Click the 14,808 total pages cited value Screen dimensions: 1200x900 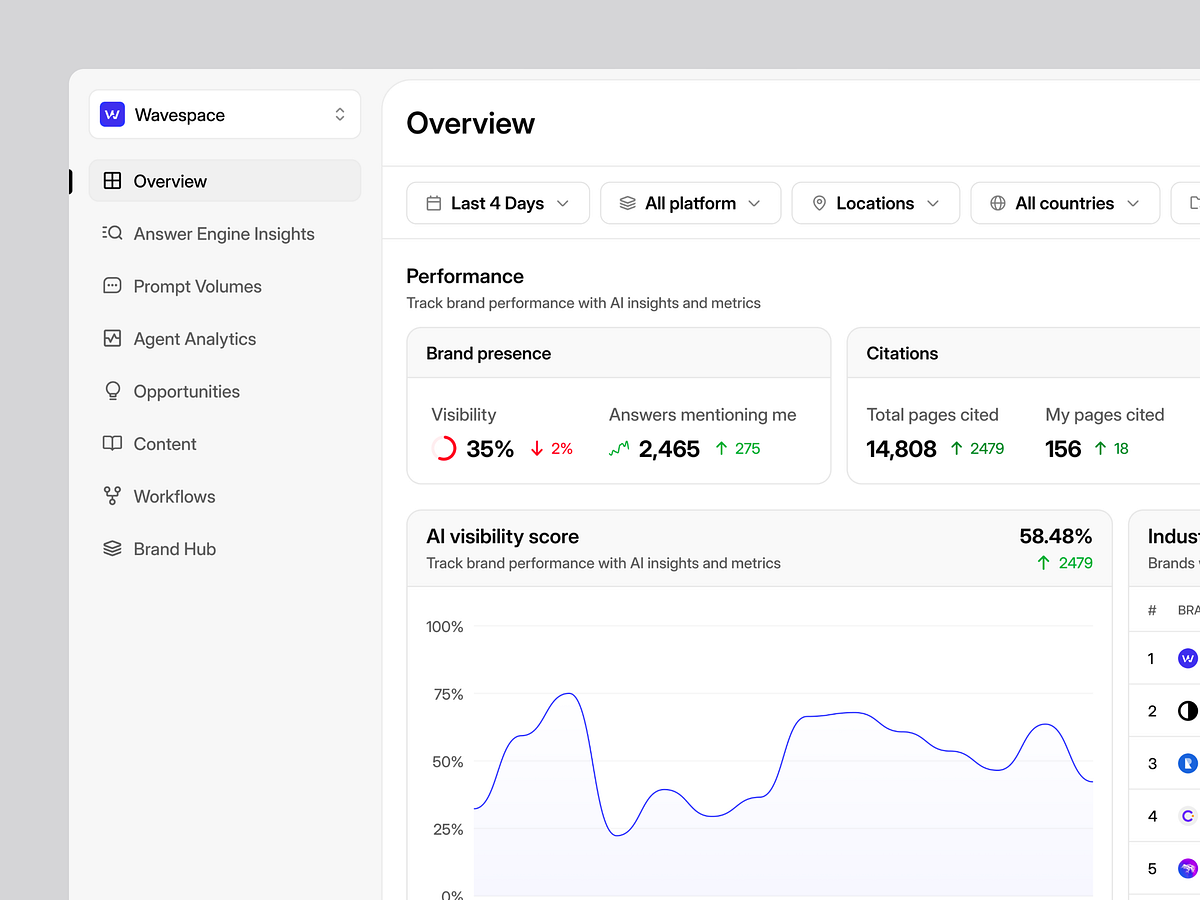(902, 449)
